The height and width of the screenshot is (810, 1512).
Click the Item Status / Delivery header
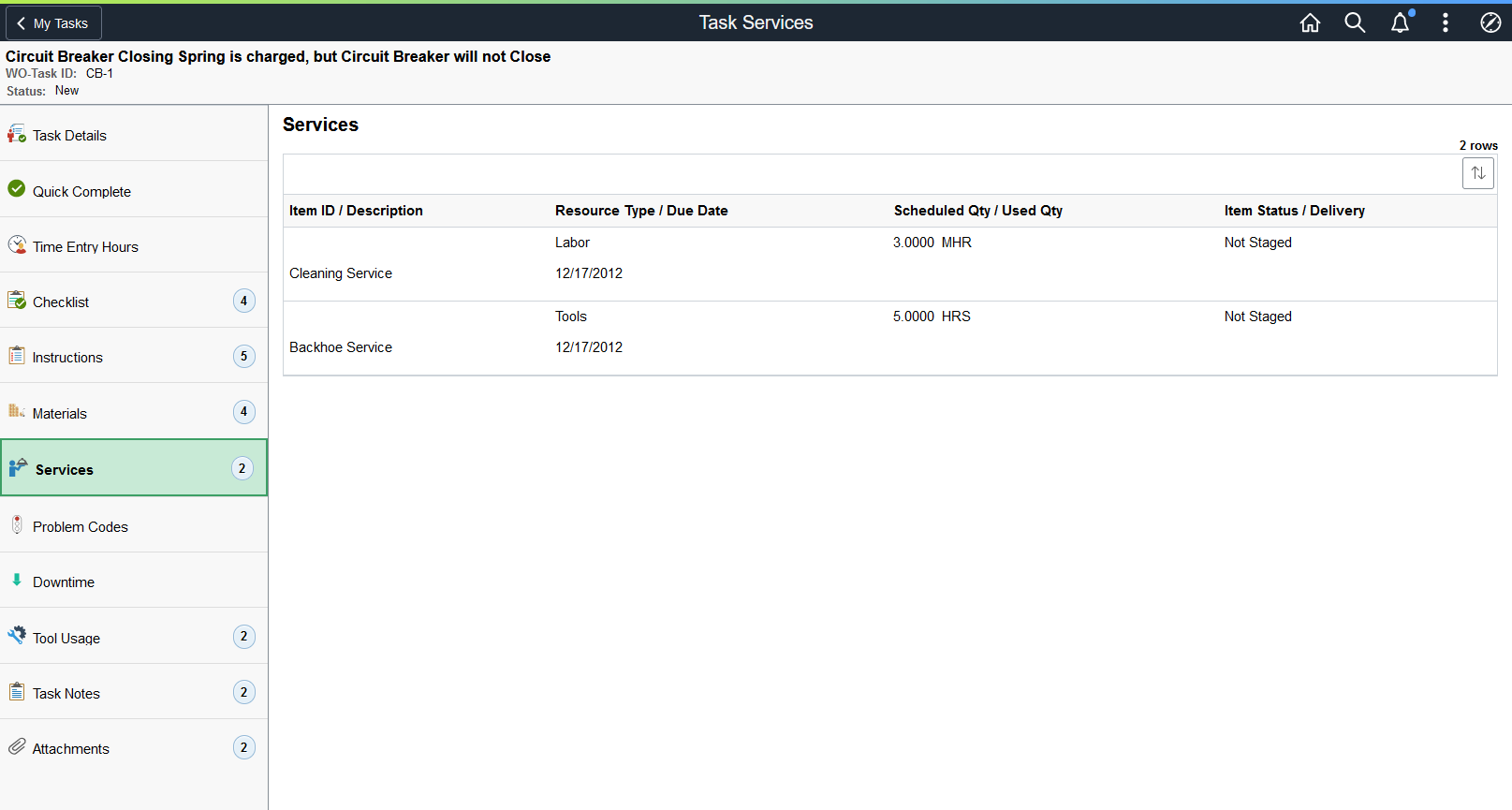1295,211
